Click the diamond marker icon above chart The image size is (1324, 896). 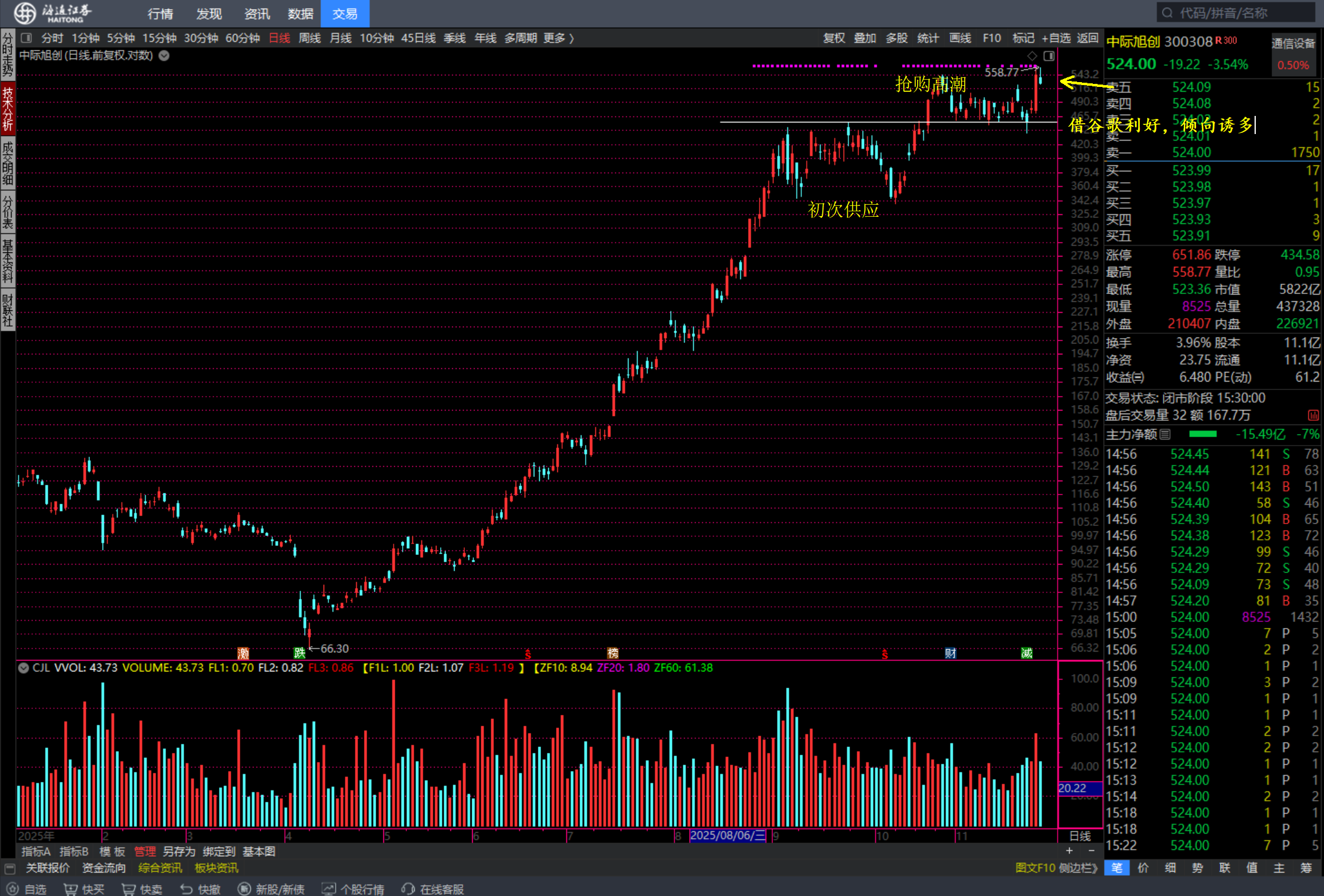1032,56
